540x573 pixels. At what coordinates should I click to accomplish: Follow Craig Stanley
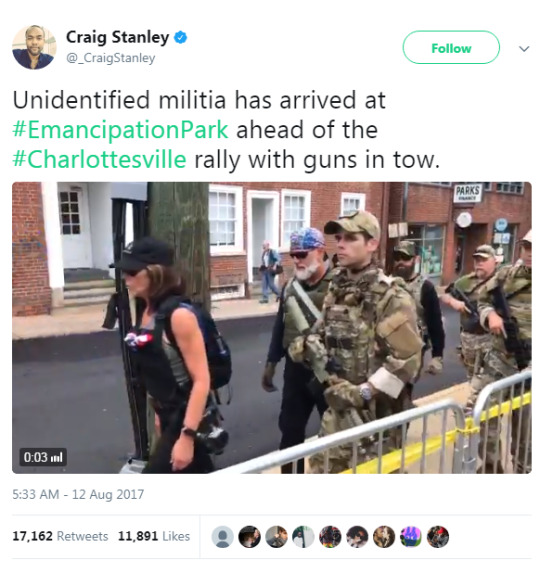click(451, 48)
